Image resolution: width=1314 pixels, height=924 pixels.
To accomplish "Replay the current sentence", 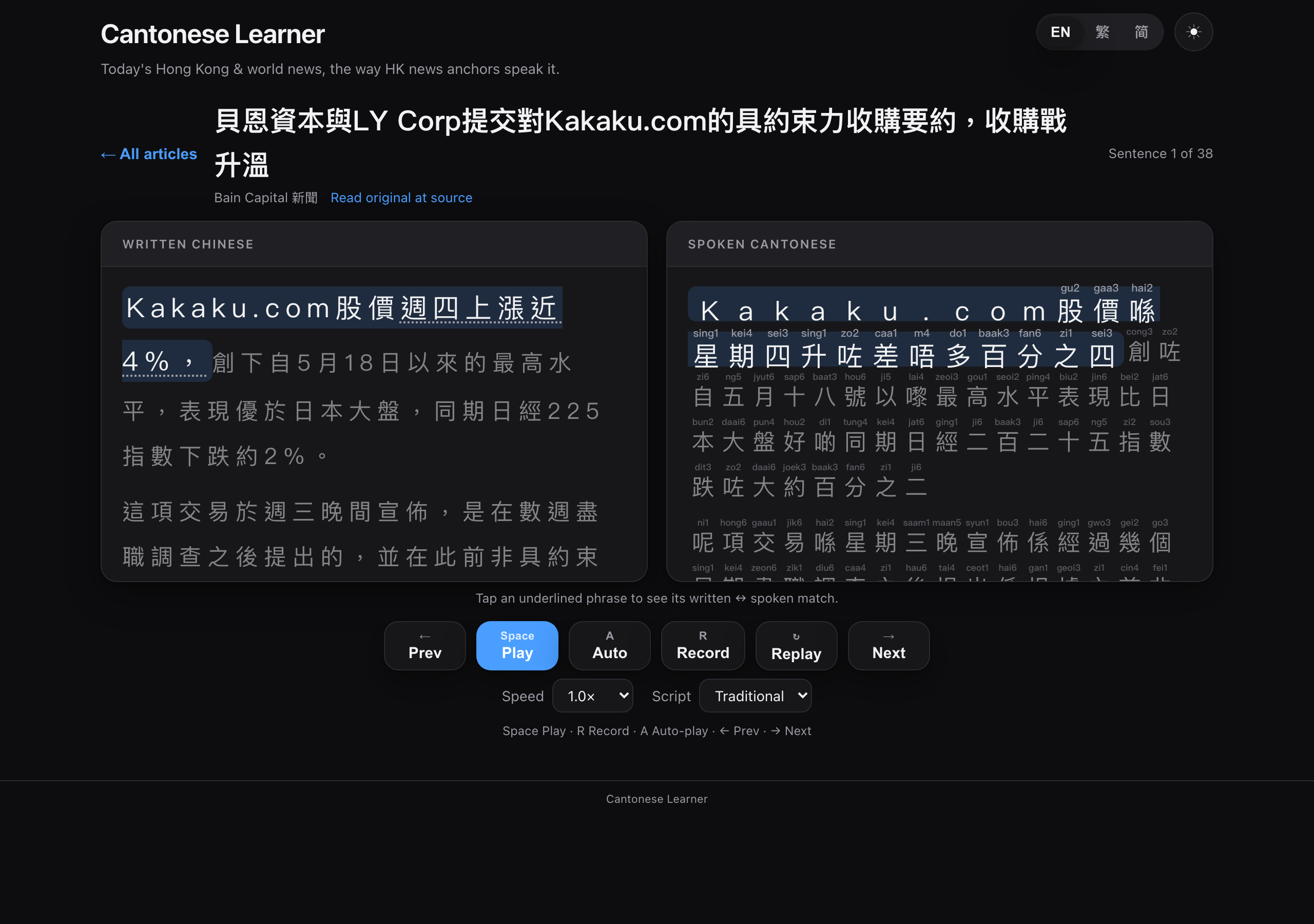I will pyautogui.click(x=796, y=646).
